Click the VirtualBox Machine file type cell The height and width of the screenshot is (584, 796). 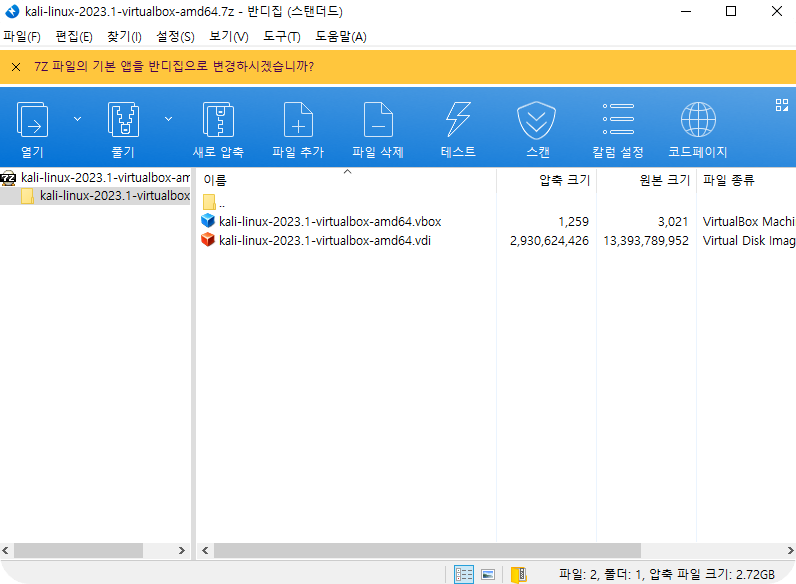[x=749, y=222]
